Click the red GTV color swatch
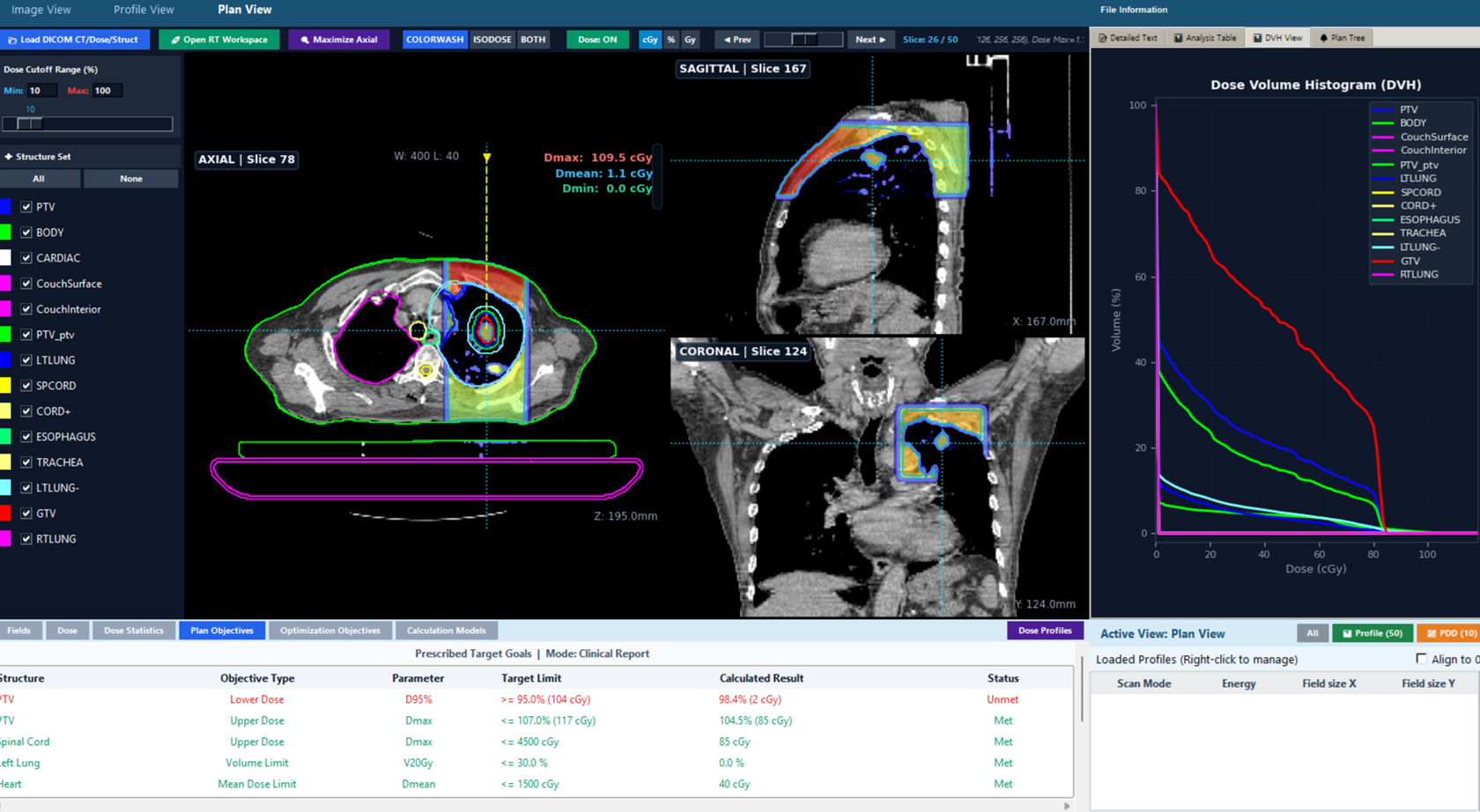 (x=5, y=513)
